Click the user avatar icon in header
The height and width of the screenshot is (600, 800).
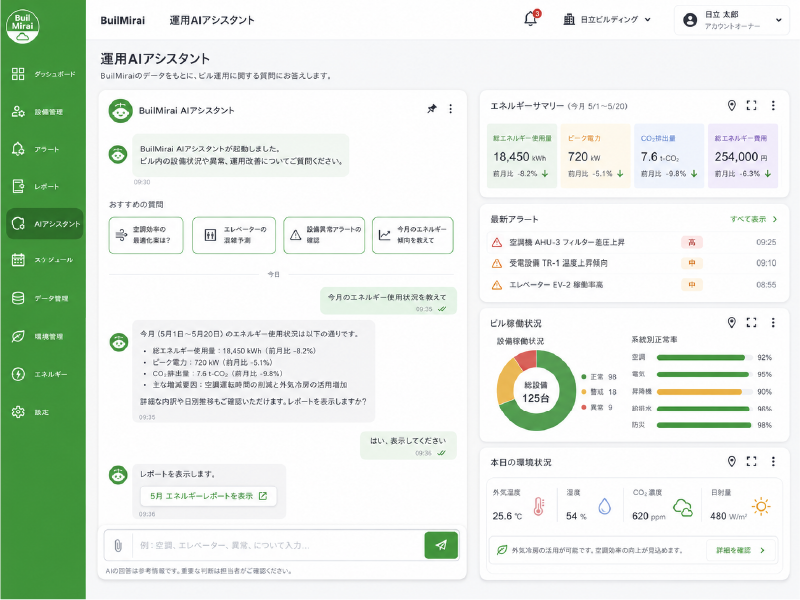coord(690,20)
